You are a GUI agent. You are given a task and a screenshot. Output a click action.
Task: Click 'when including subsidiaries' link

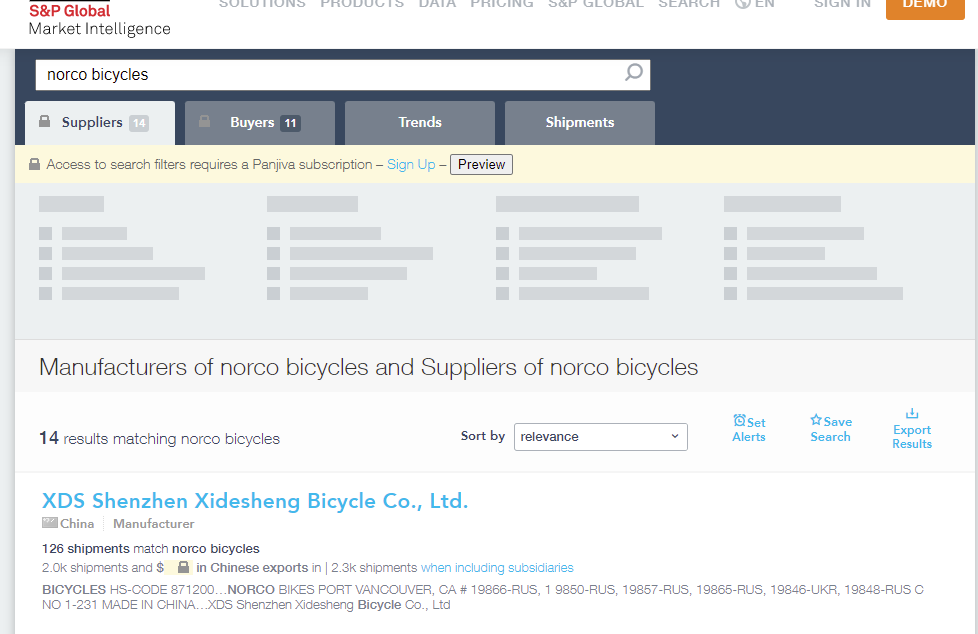(497, 567)
